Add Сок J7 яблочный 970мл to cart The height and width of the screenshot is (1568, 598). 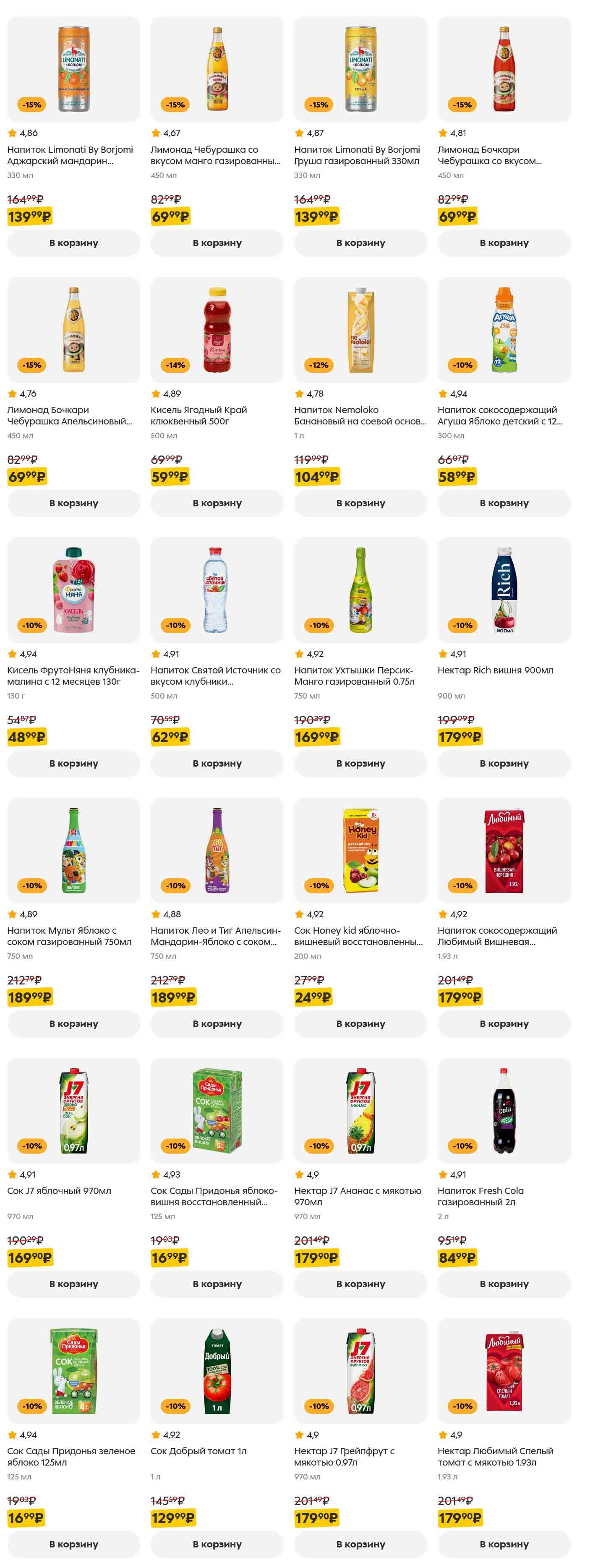pyautogui.click(x=73, y=1284)
